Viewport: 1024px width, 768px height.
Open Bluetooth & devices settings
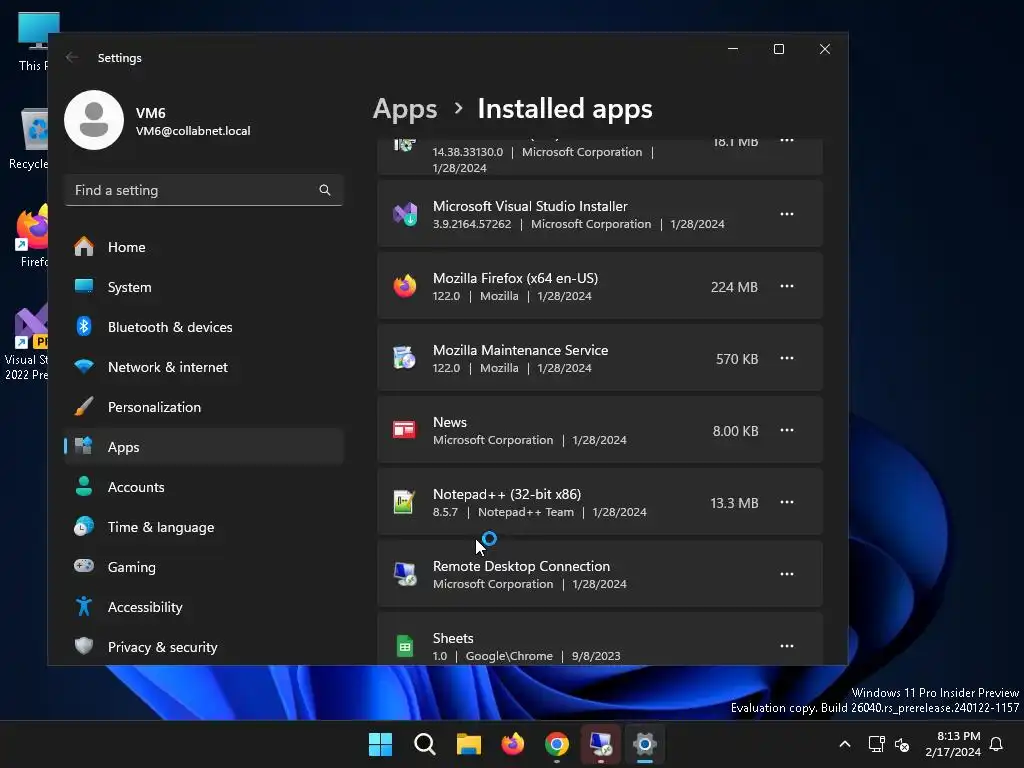pos(204,327)
